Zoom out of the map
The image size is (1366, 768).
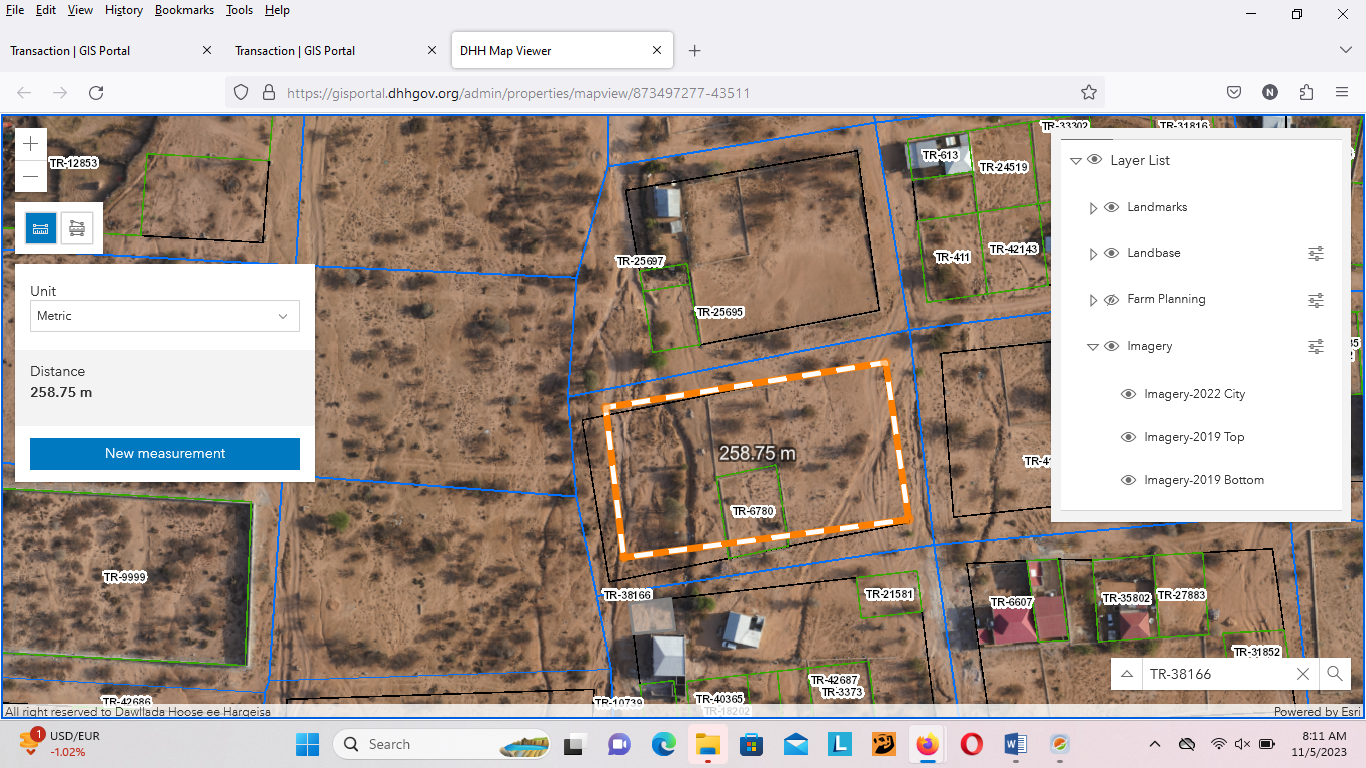(31, 177)
